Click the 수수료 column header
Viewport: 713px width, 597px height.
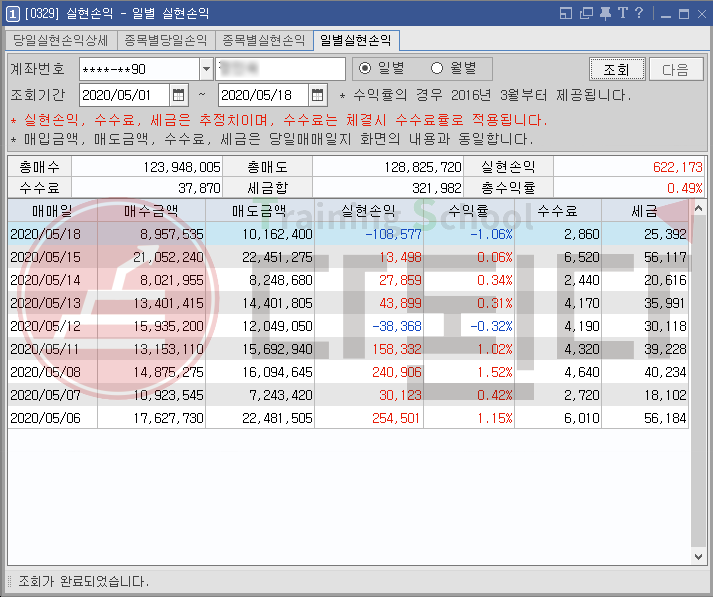558,211
